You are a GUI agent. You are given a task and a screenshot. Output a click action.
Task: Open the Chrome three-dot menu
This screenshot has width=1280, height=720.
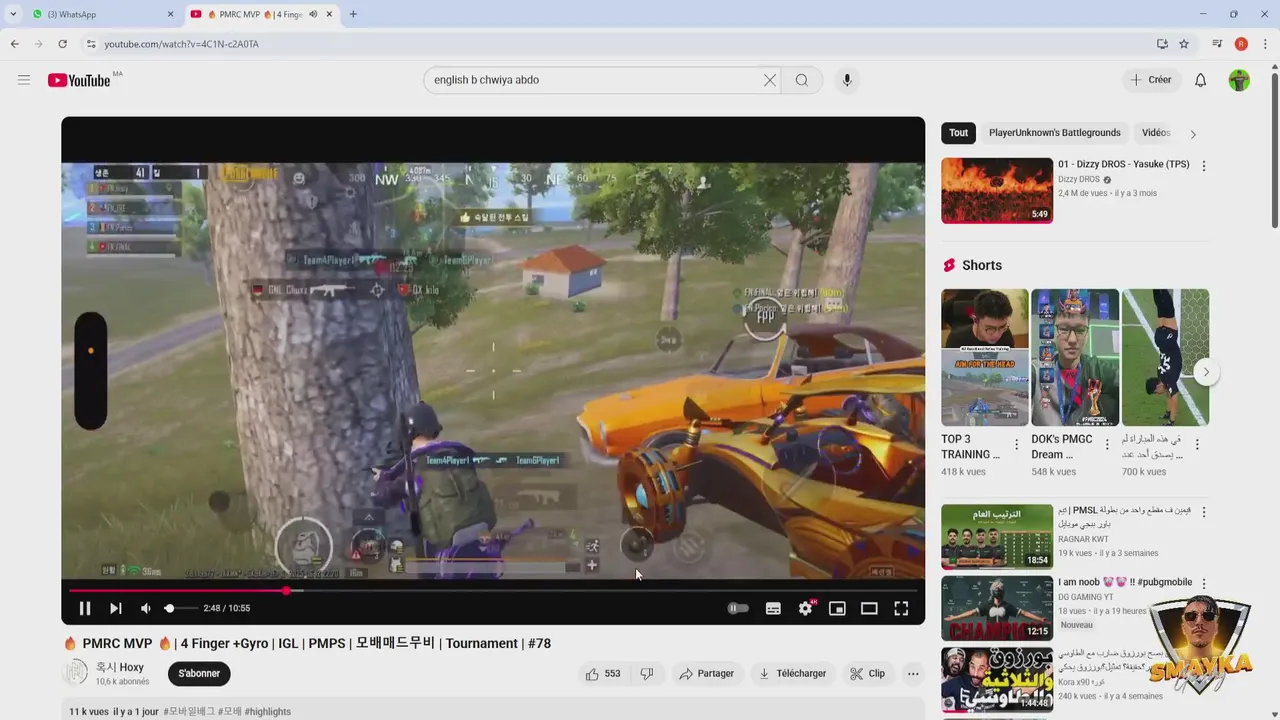coord(1265,44)
